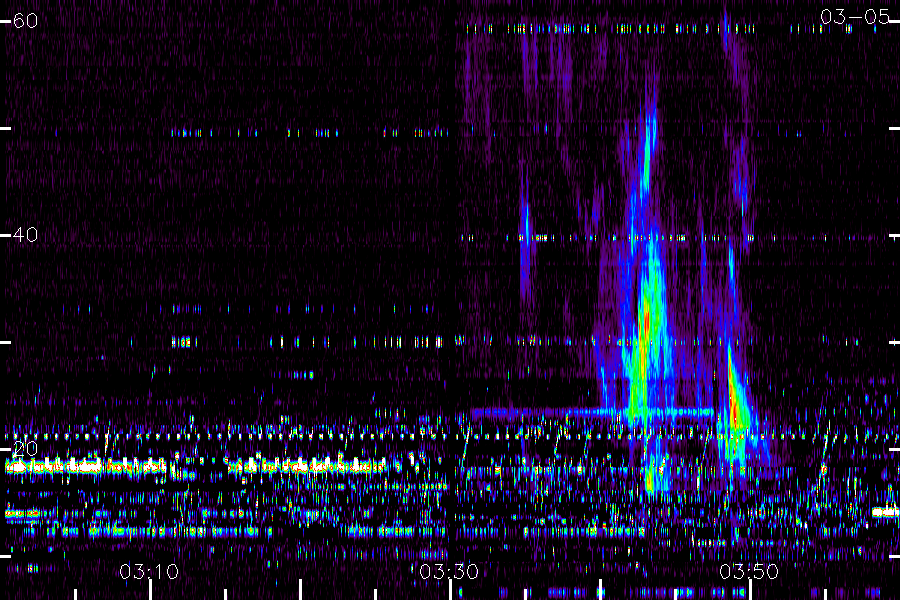This screenshot has height=600, width=900.
Task: Click the 03:10 time axis label
Action: click(149, 572)
